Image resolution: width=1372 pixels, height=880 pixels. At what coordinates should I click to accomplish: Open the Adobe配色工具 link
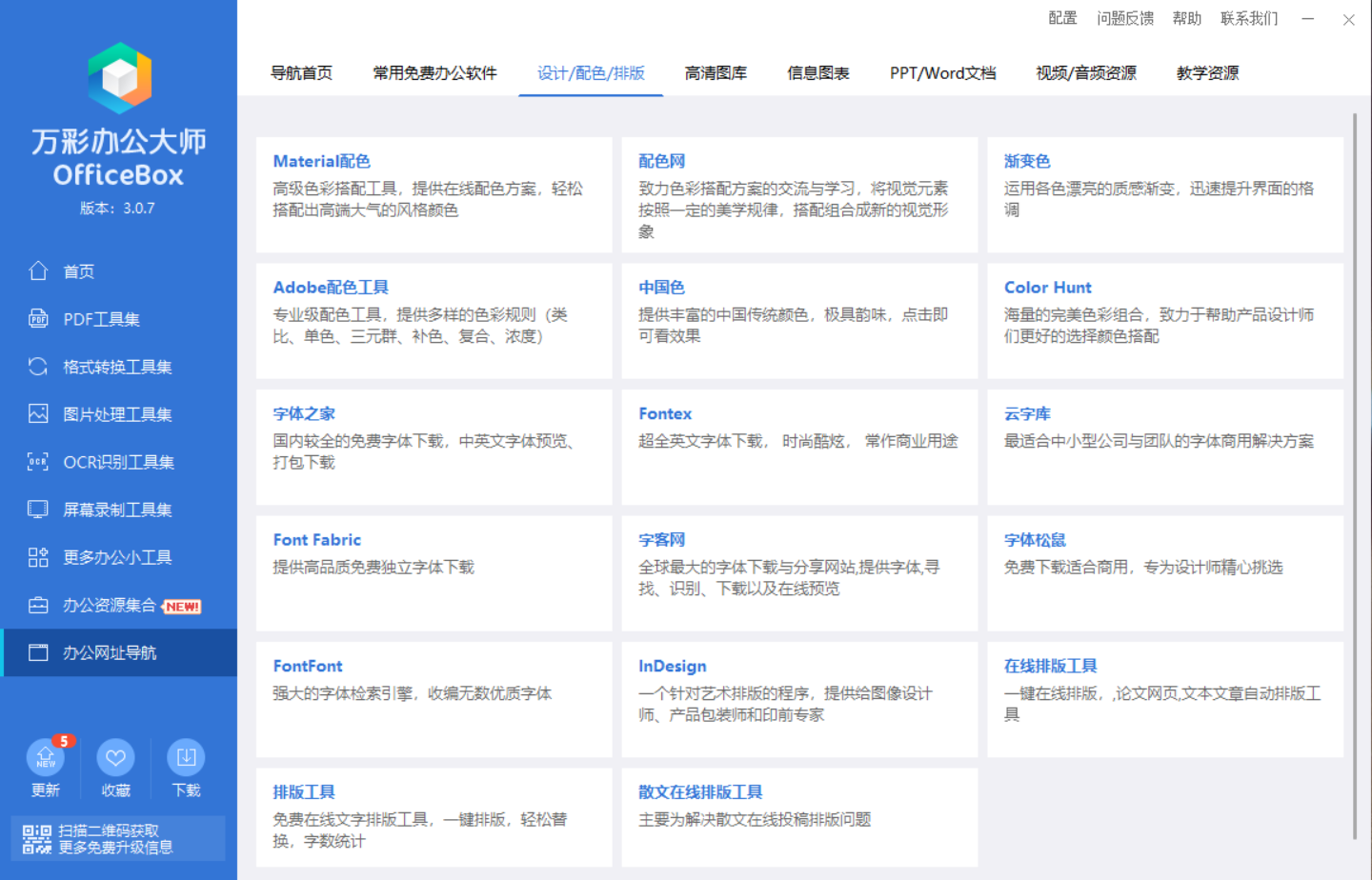[x=331, y=288]
